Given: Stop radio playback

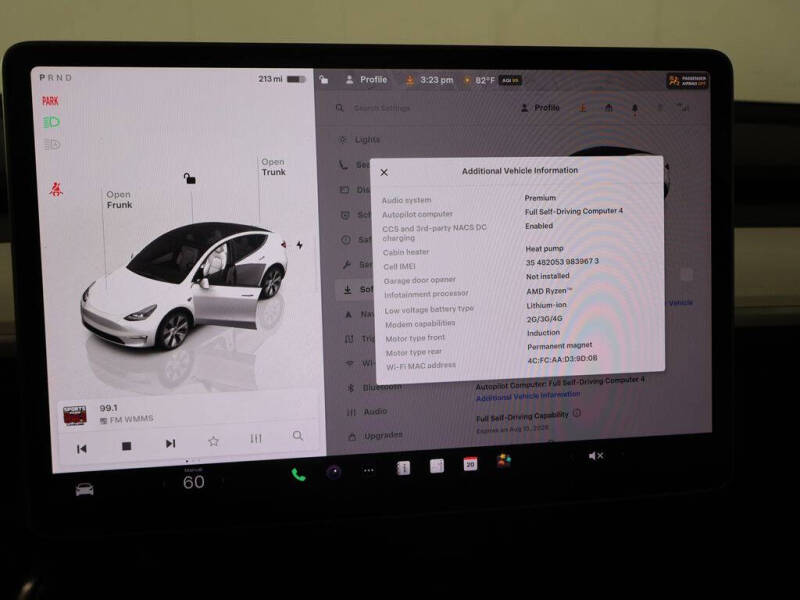Looking at the screenshot, I should (127, 446).
